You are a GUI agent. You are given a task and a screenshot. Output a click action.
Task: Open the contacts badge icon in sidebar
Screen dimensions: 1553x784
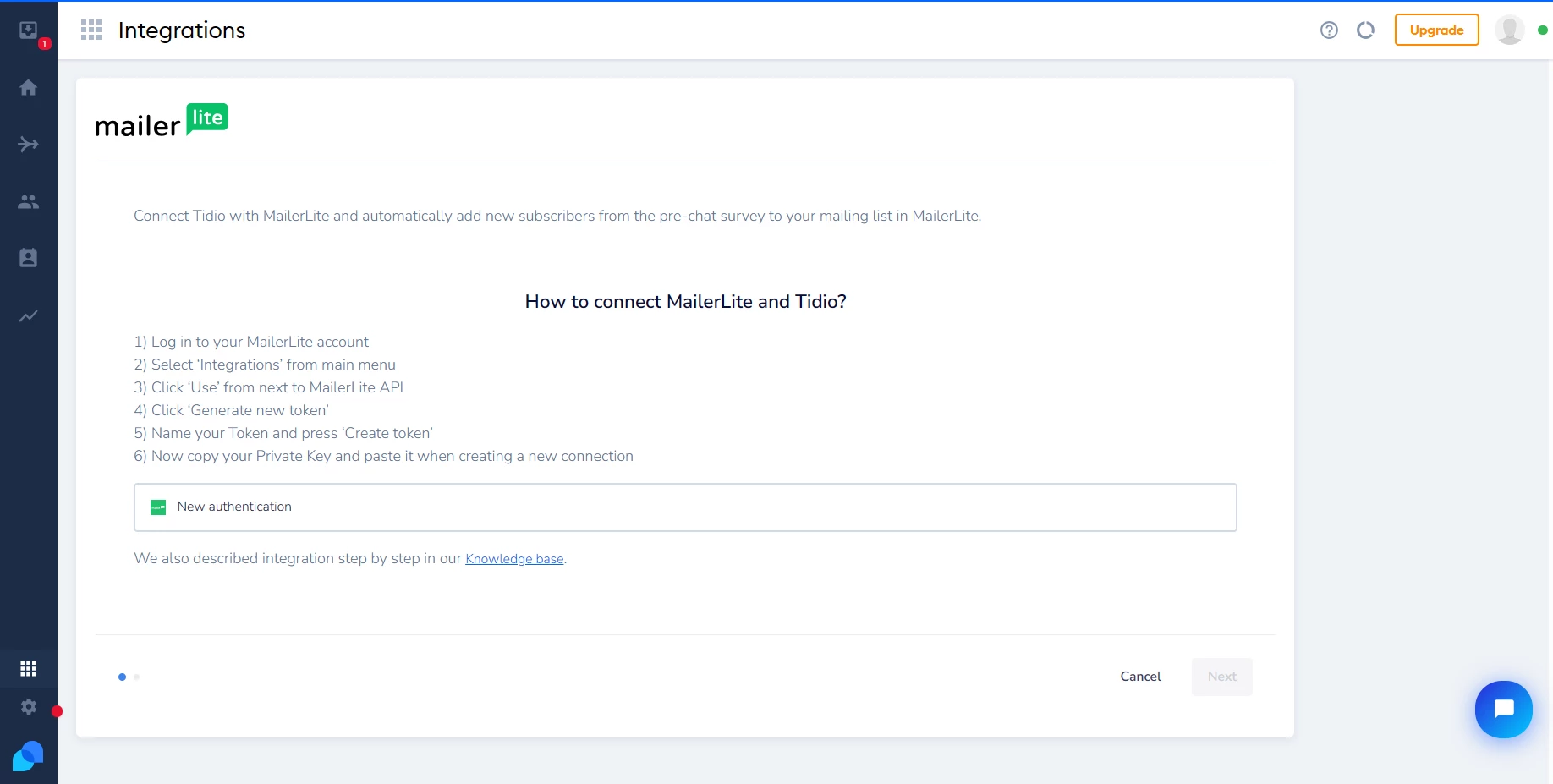click(x=29, y=259)
